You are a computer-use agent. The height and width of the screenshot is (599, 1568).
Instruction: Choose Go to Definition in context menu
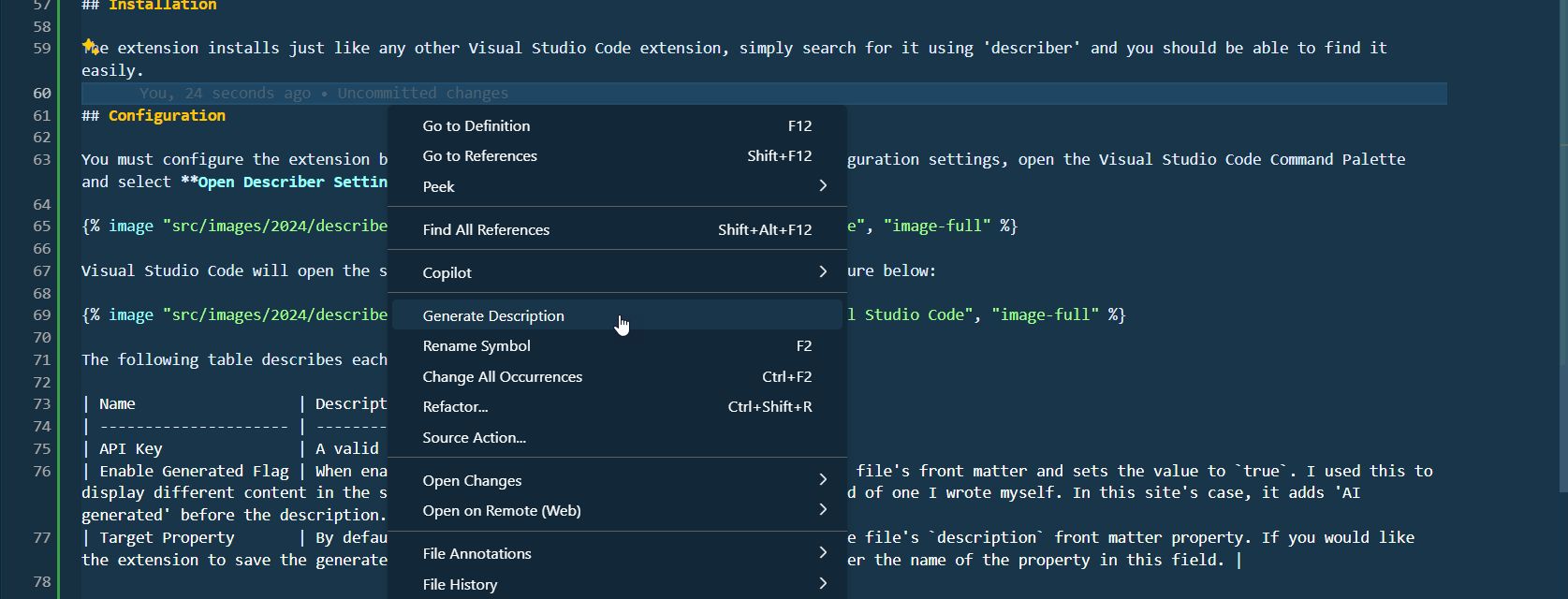[x=617, y=125]
